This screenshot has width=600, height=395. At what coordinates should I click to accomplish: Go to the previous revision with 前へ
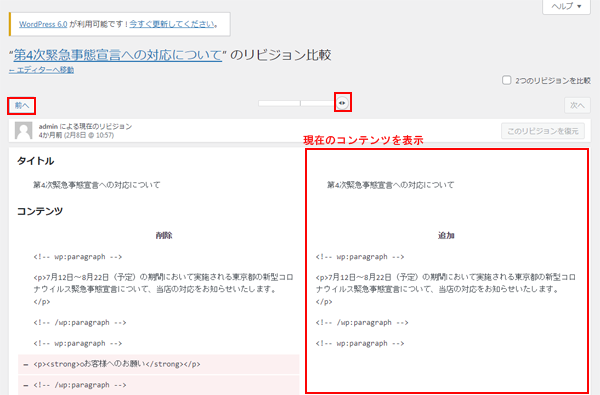(22, 106)
